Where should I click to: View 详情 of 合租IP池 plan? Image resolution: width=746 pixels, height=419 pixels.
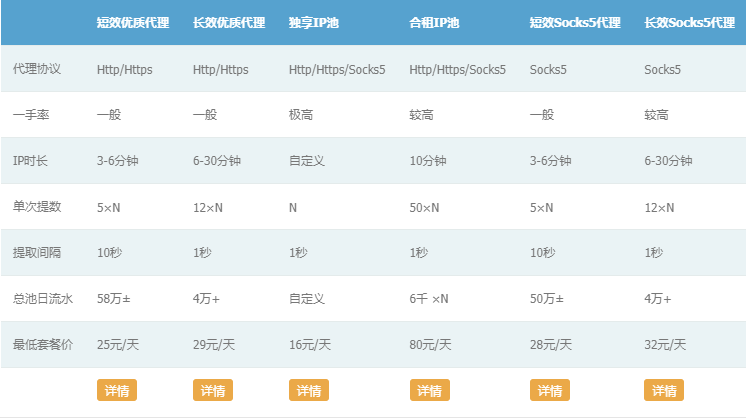click(430, 390)
